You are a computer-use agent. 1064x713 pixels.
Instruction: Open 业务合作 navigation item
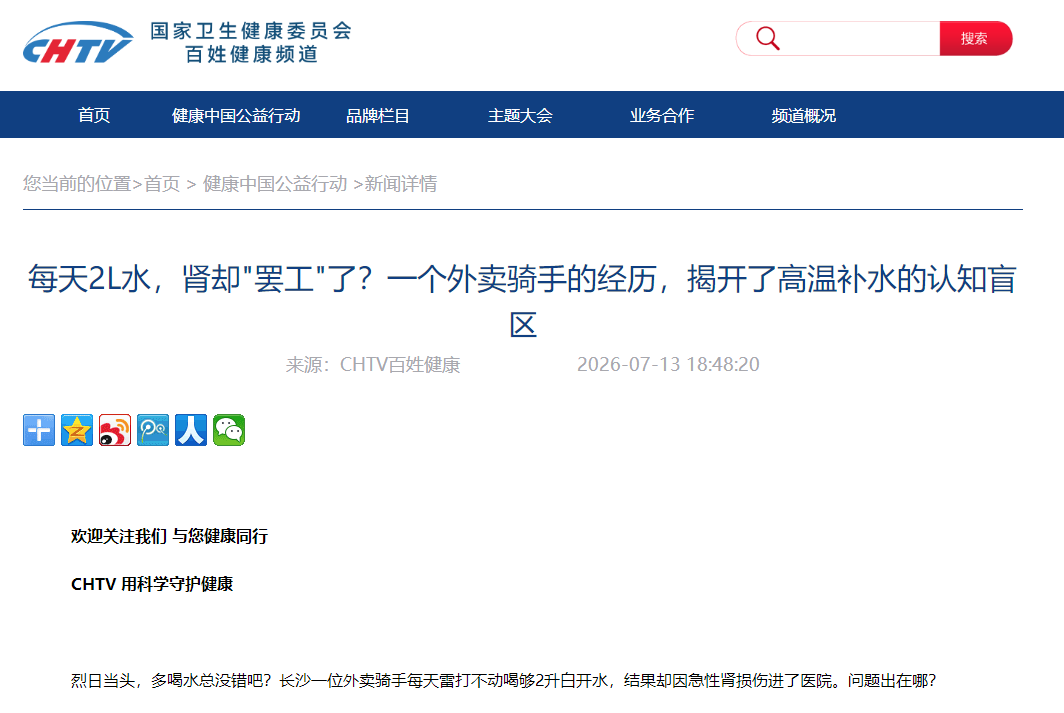pyautogui.click(x=662, y=115)
